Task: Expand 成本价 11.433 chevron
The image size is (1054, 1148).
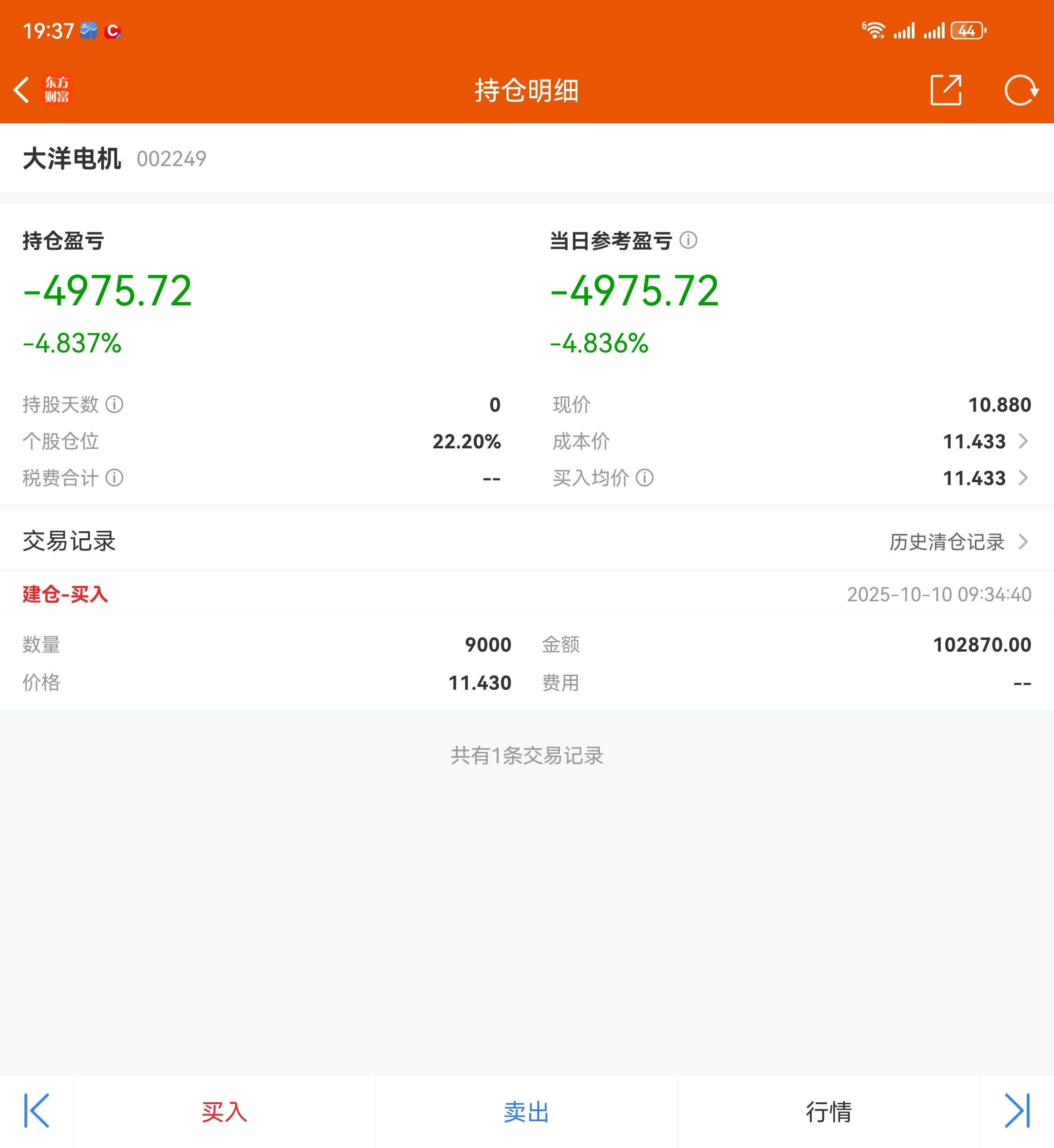Action: tap(1023, 441)
